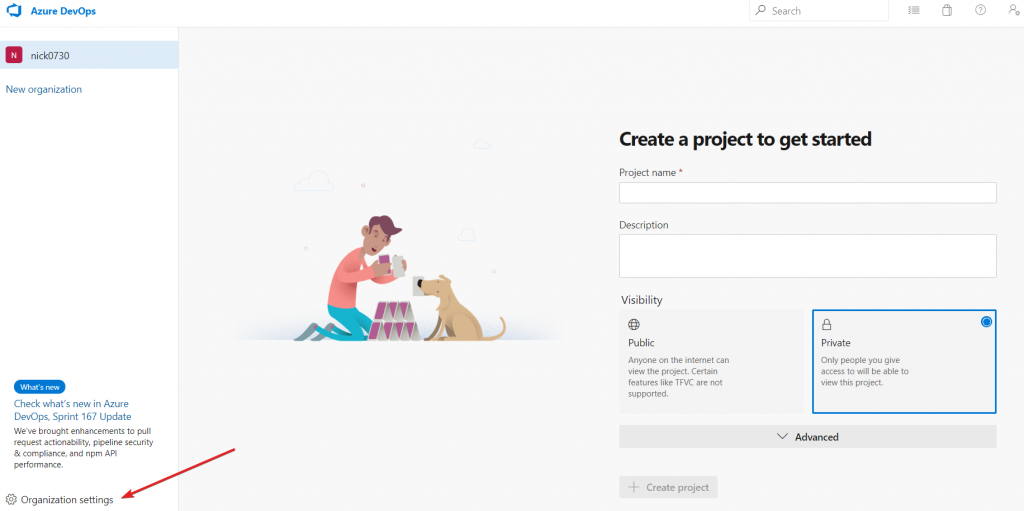This screenshot has height=511, width=1024.
Task: Click the Azure DevOps logo icon
Action: tap(14, 11)
